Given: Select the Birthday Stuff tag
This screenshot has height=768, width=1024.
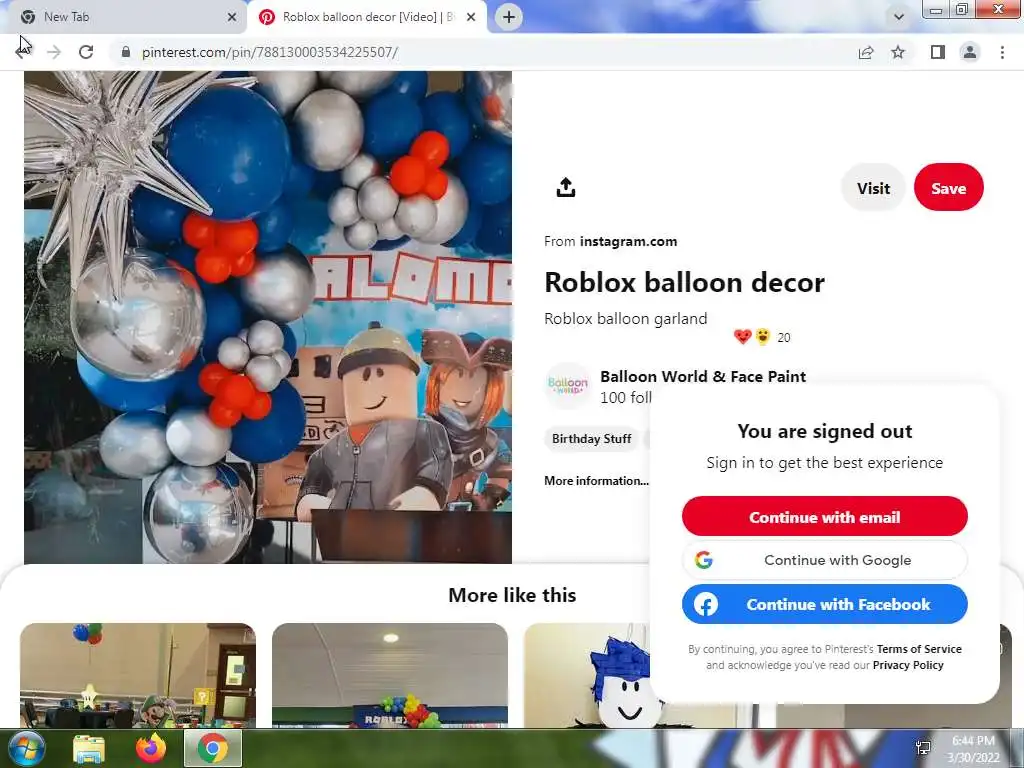Looking at the screenshot, I should pyautogui.click(x=591, y=439).
